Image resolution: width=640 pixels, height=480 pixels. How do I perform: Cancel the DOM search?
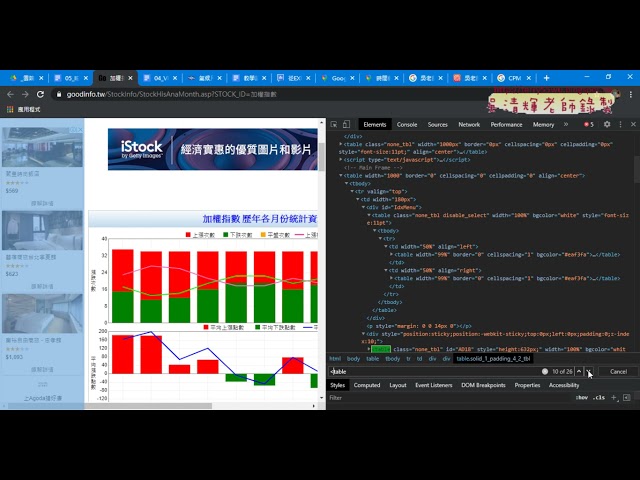[x=618, y=371]
